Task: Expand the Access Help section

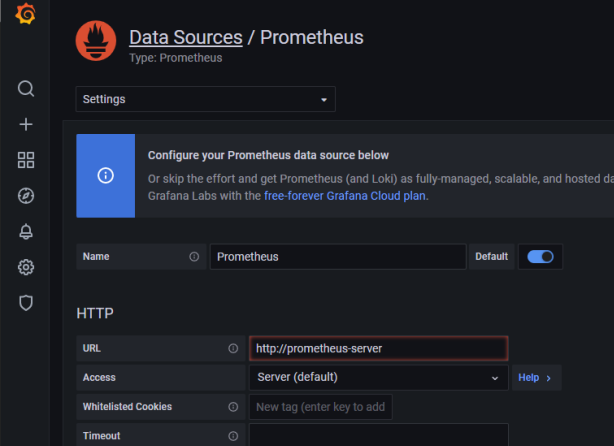Action: click(x=536, y=378)
